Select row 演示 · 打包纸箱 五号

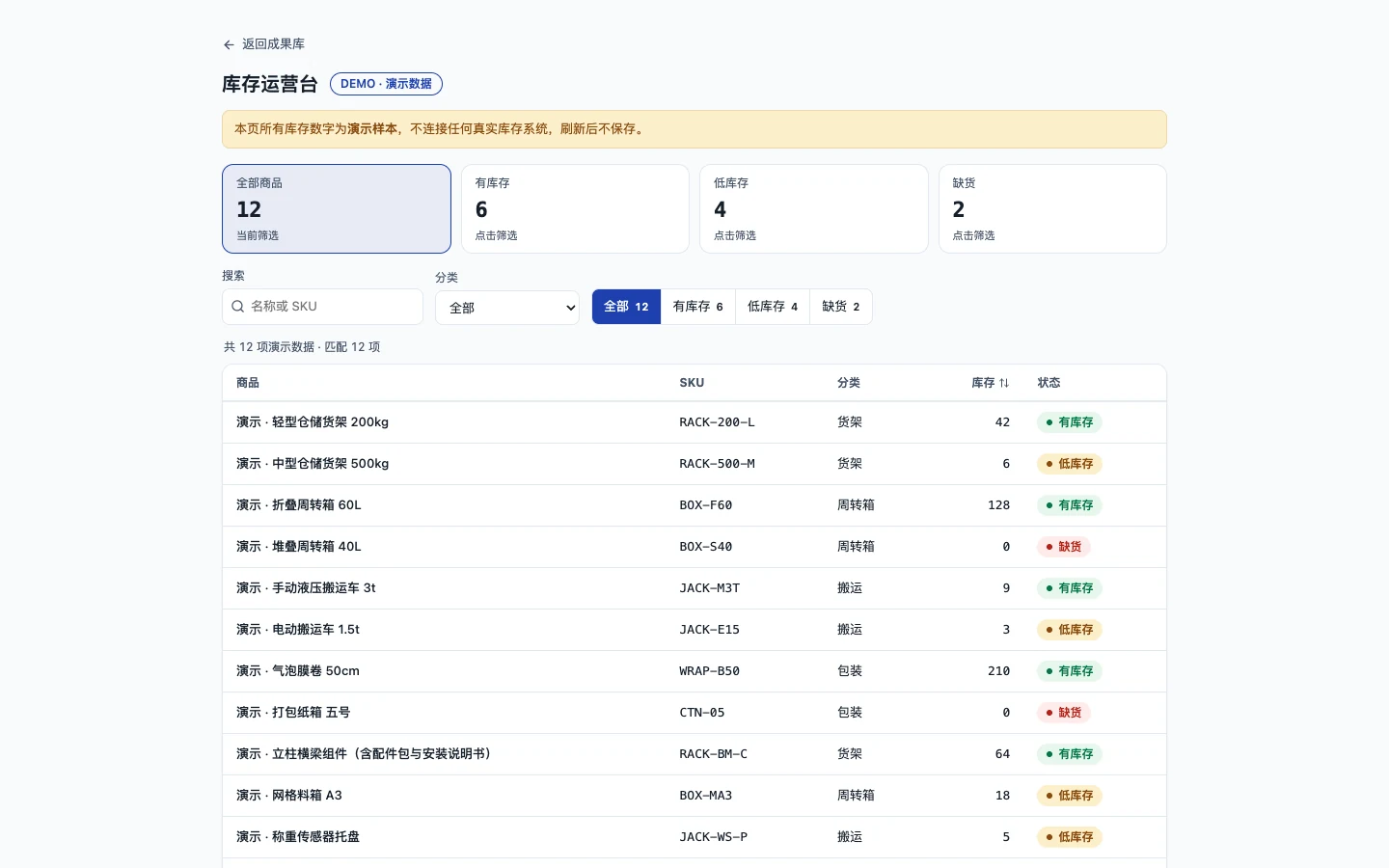pyautogui.click(x=694, y=713)
